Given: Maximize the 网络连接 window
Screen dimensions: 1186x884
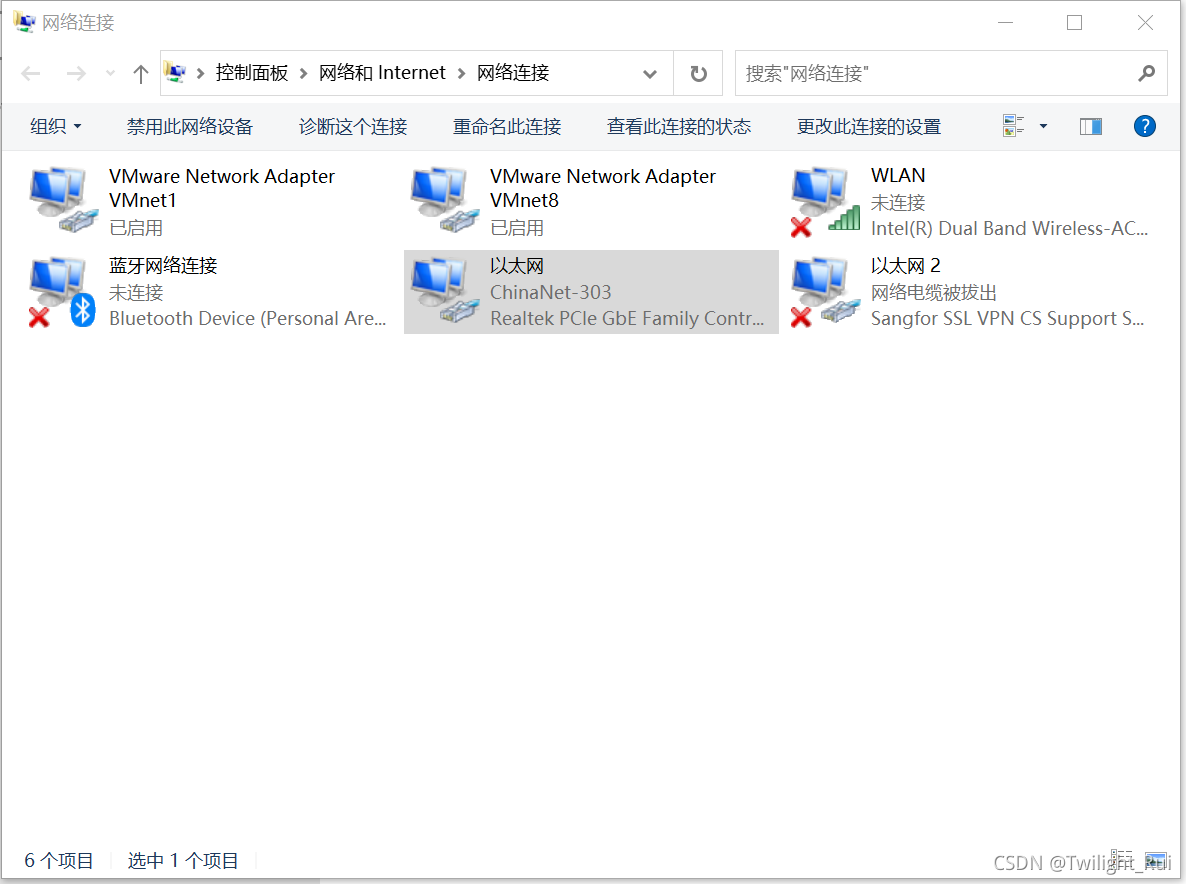Looking at the screenshot, I should (x=1074, y=23).
